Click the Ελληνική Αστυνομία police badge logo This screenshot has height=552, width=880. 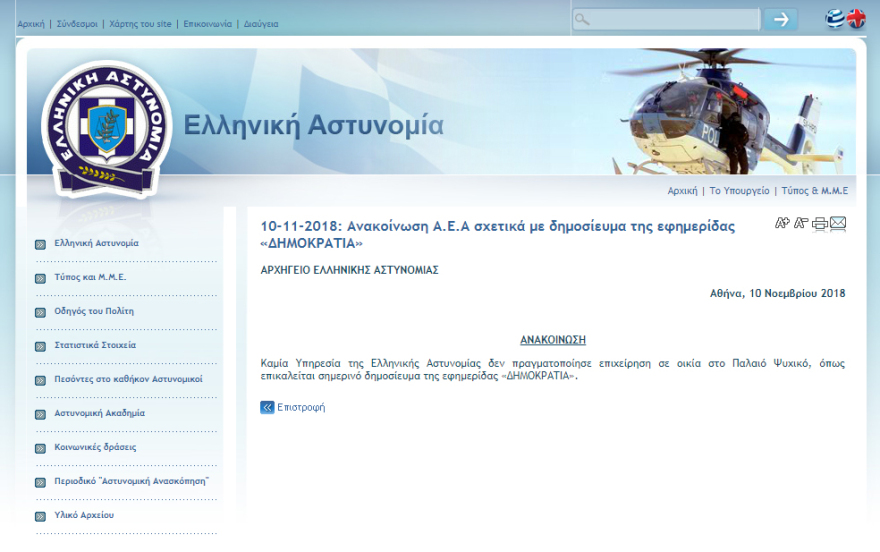[x=107, y=130]
